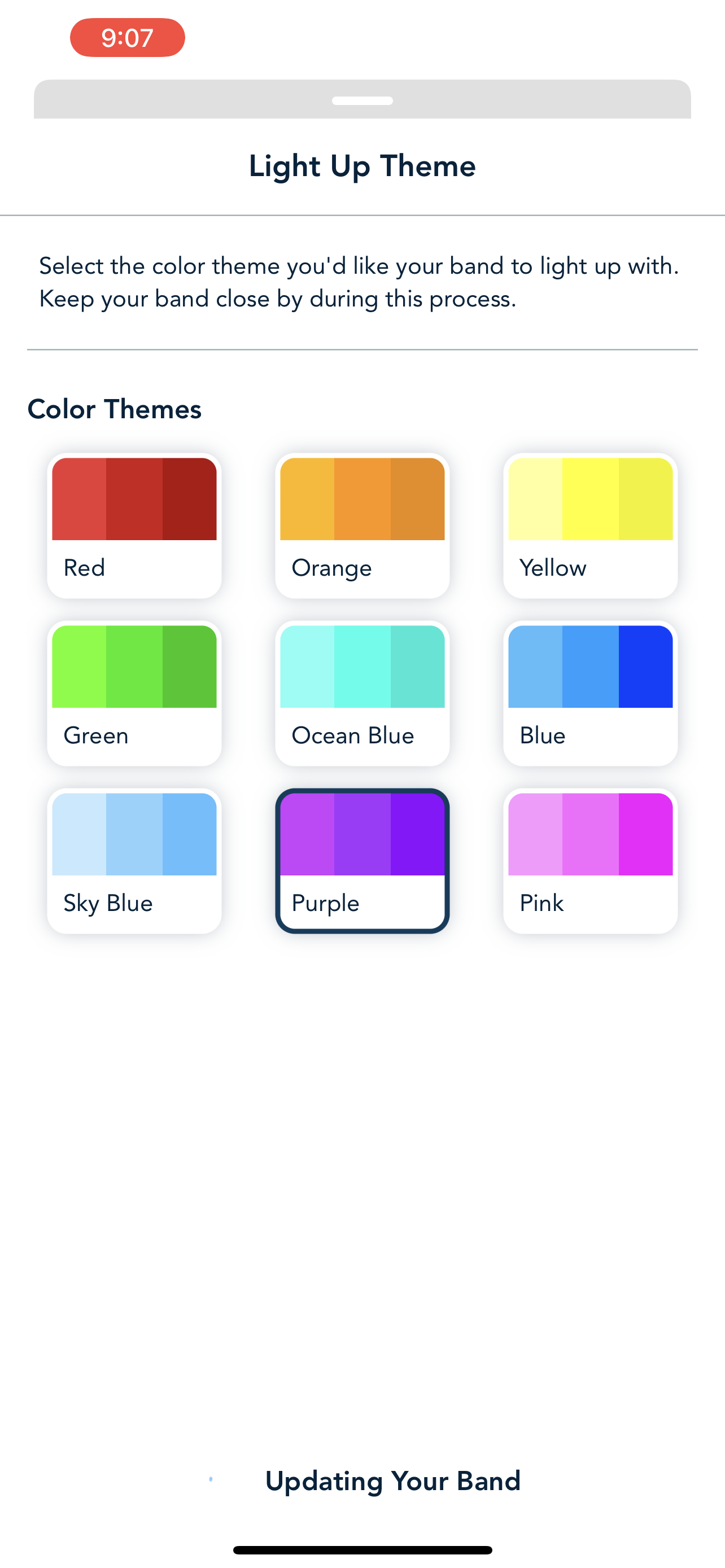Select the Pink color theme
The width and height of the screenshot is (725, 1568).
(x=590, y=860)
